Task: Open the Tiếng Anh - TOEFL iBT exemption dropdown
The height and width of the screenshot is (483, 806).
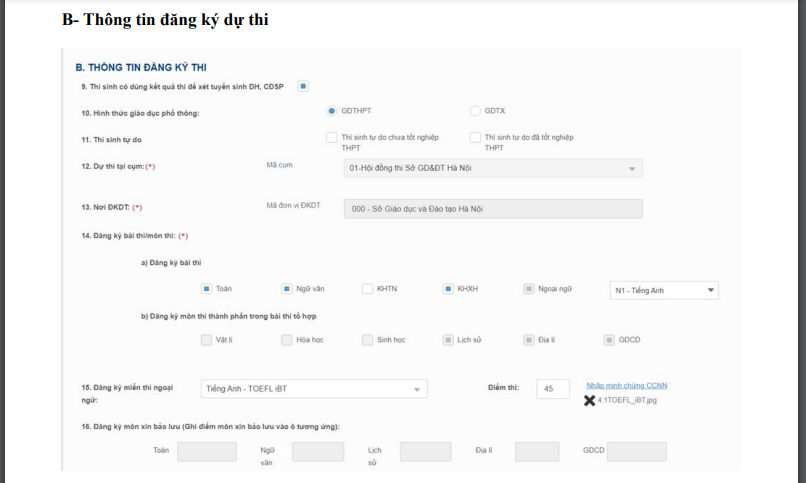Action: pos(314,389)
